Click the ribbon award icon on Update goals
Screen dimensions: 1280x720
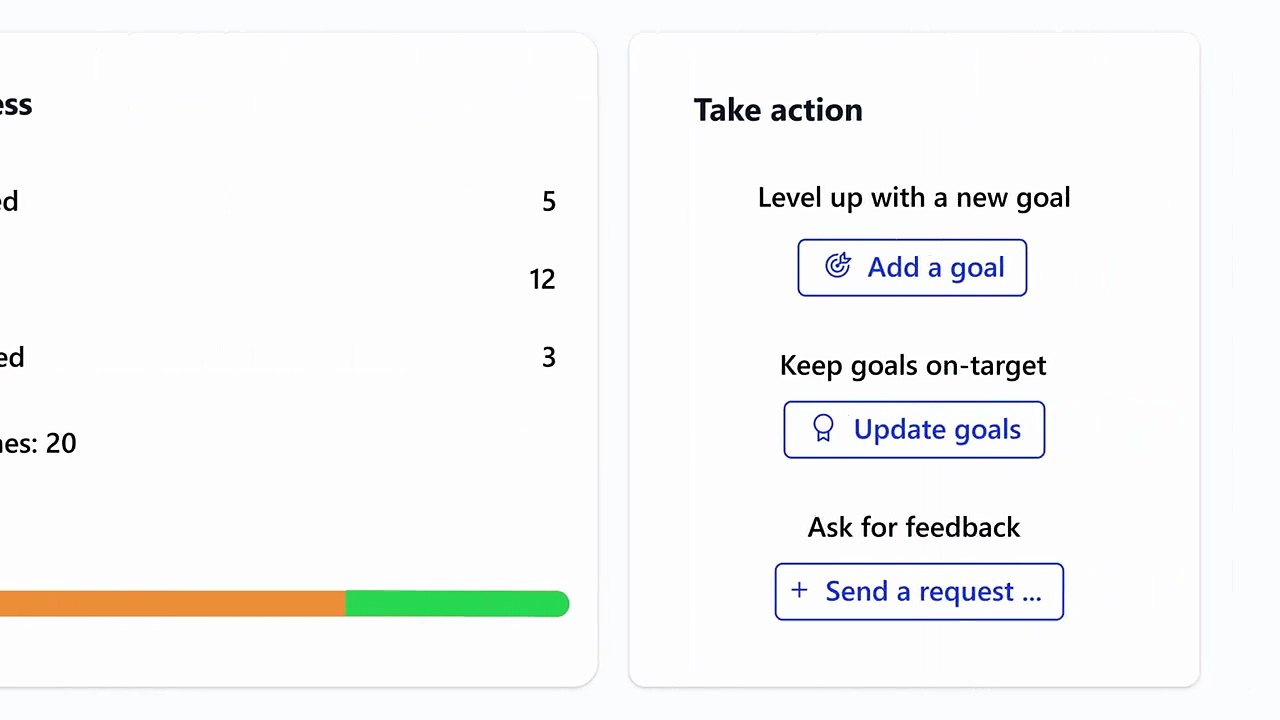(x=823, y=429)
